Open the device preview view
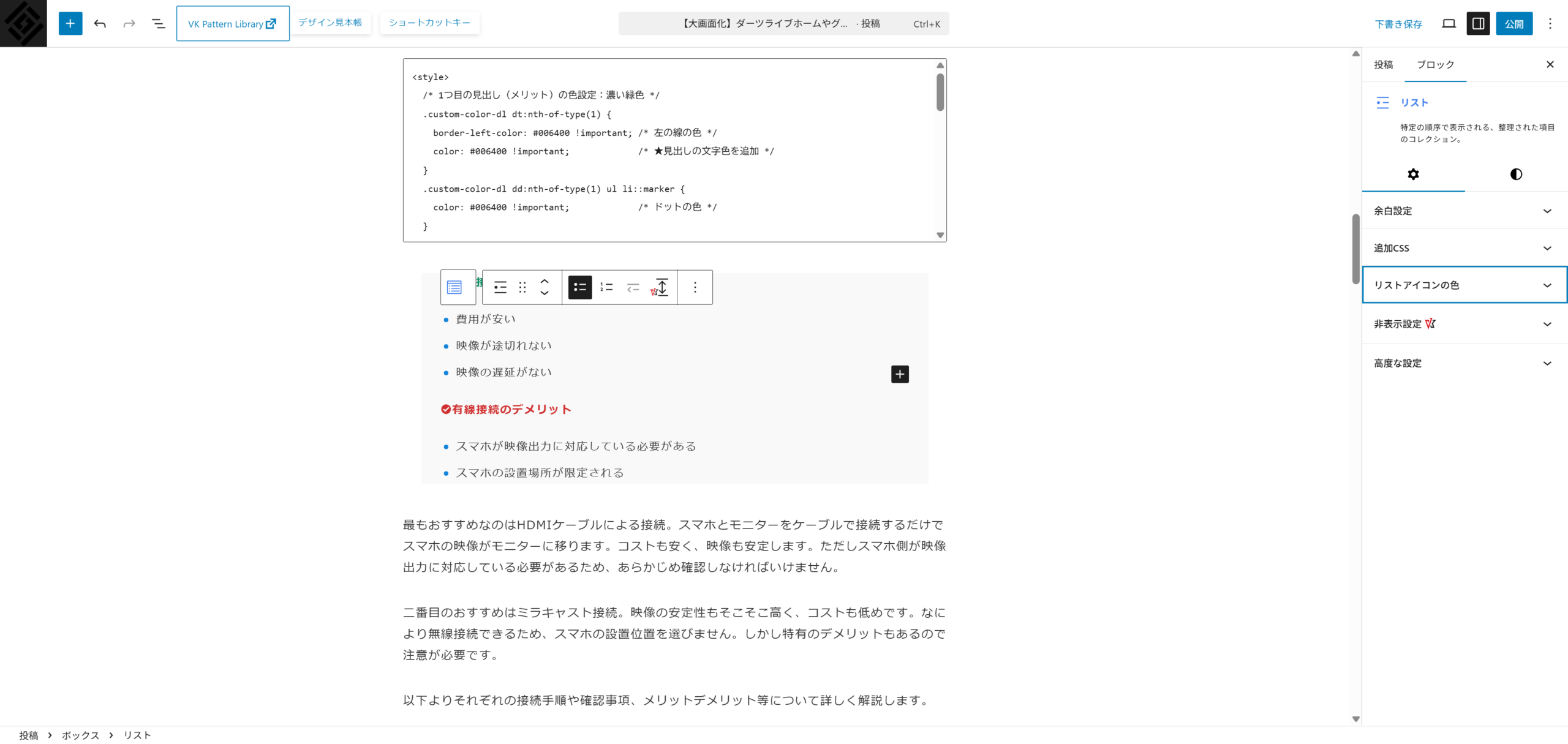 (1449, 23)
